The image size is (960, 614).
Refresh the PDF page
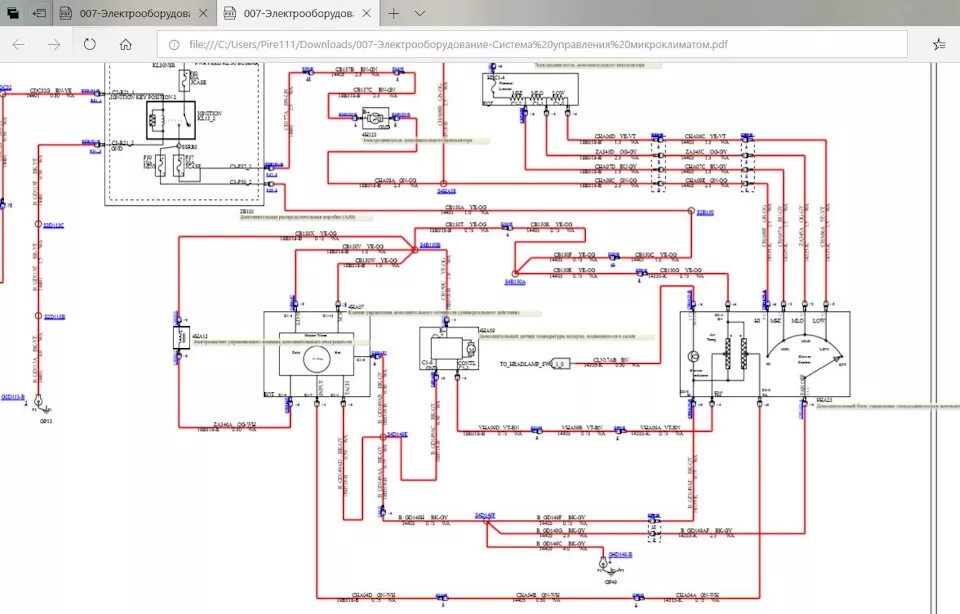point(90,44)
